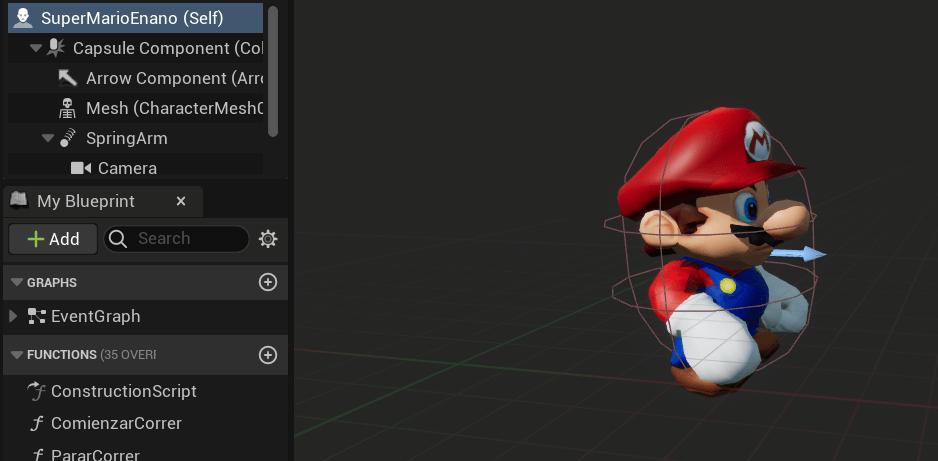Click the ConstructionScript function icon

[37, 392]
